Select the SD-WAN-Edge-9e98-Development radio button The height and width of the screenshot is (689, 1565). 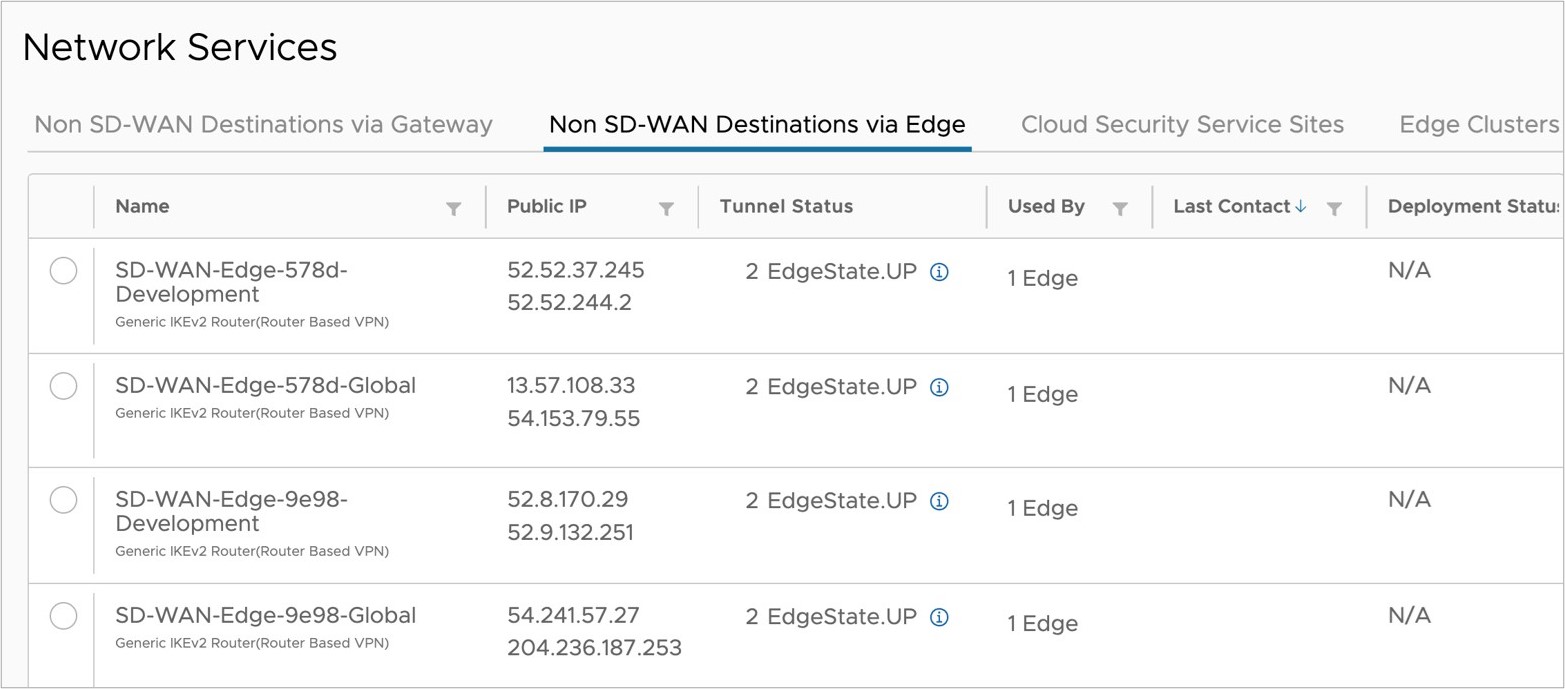[63, 500]
